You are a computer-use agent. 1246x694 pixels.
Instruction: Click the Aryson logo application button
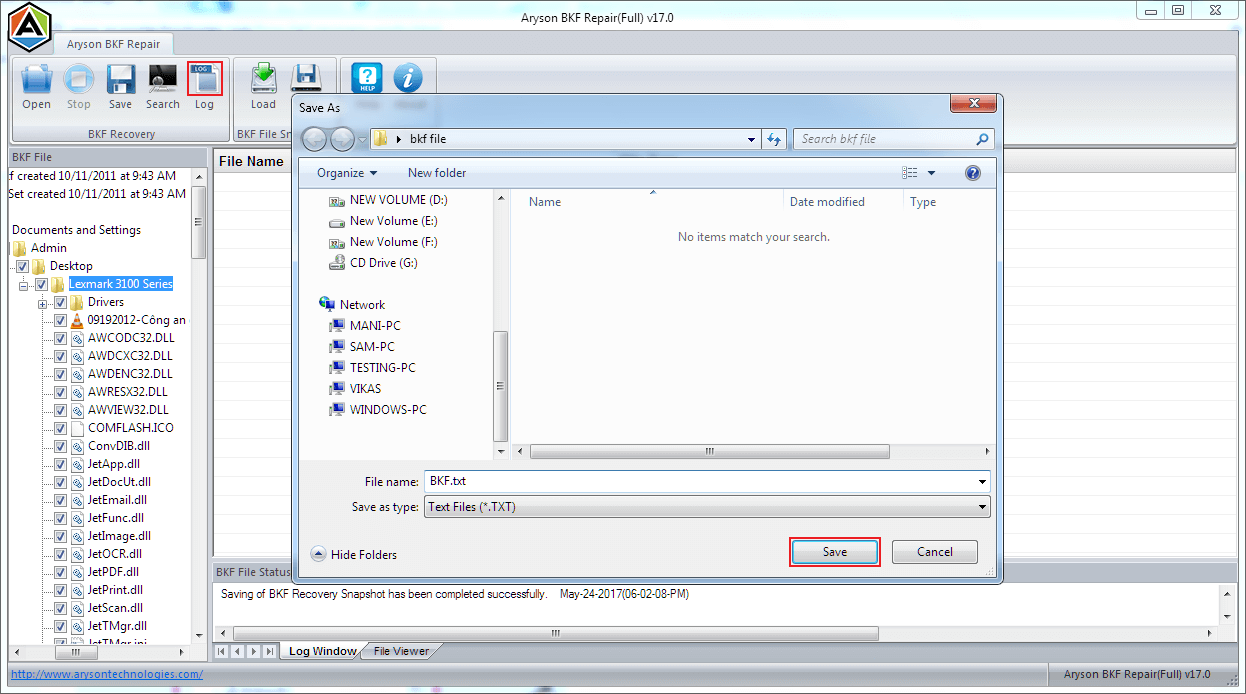click(x=29, y=27)
